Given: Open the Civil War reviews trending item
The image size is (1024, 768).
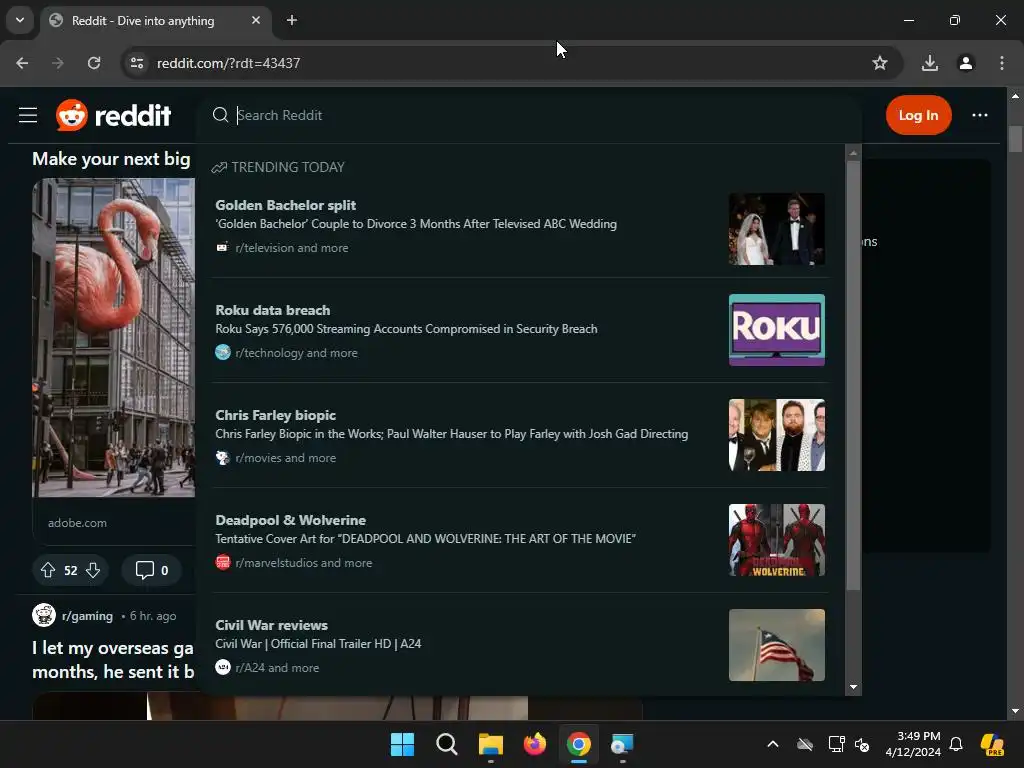Looking at the screenshot, I should pos(520,646).
